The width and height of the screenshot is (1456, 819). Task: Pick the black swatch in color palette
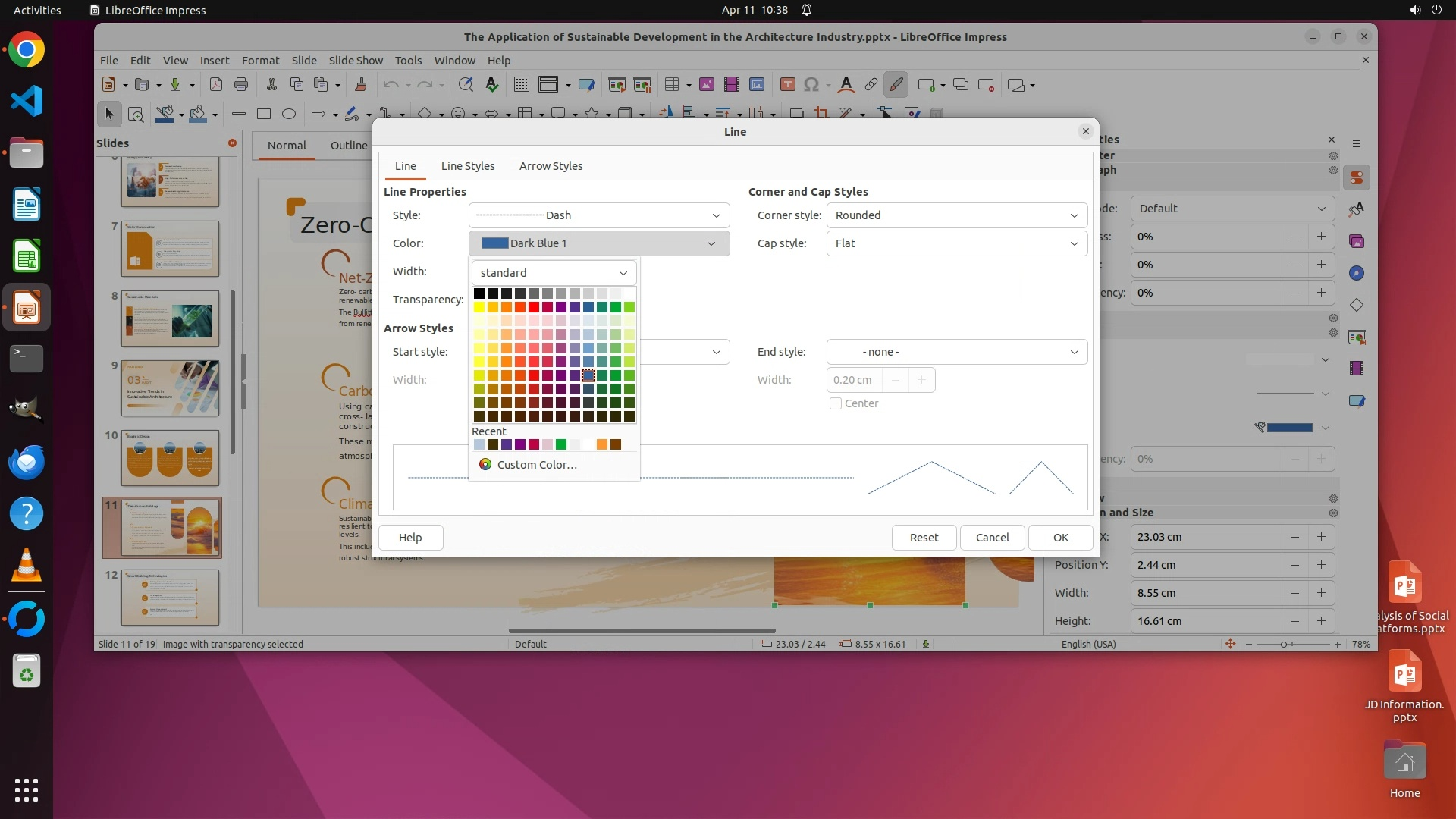[x=479, y=293]
